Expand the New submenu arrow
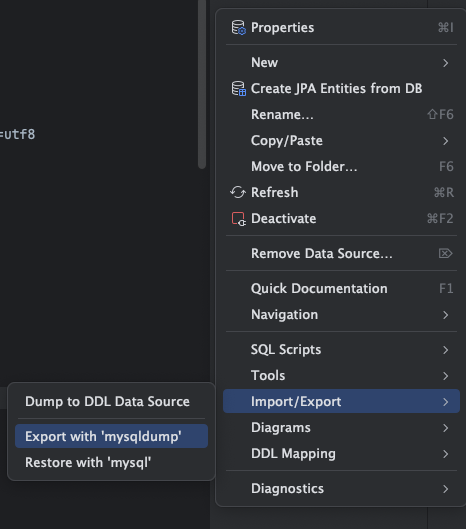This screenshot has width=466, height=529. coord(445,63)
